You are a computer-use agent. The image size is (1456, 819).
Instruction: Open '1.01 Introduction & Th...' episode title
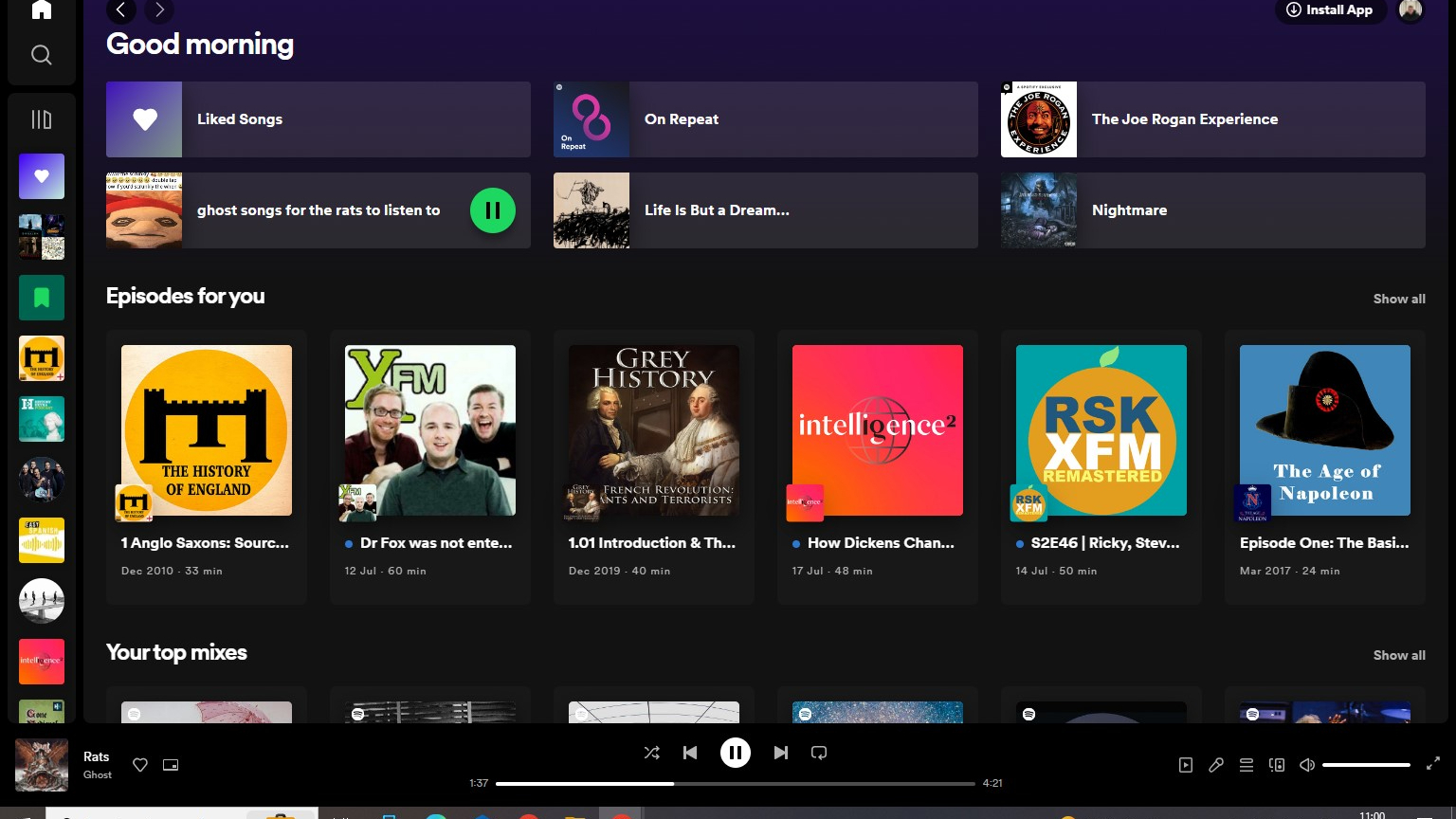[652, 543]
